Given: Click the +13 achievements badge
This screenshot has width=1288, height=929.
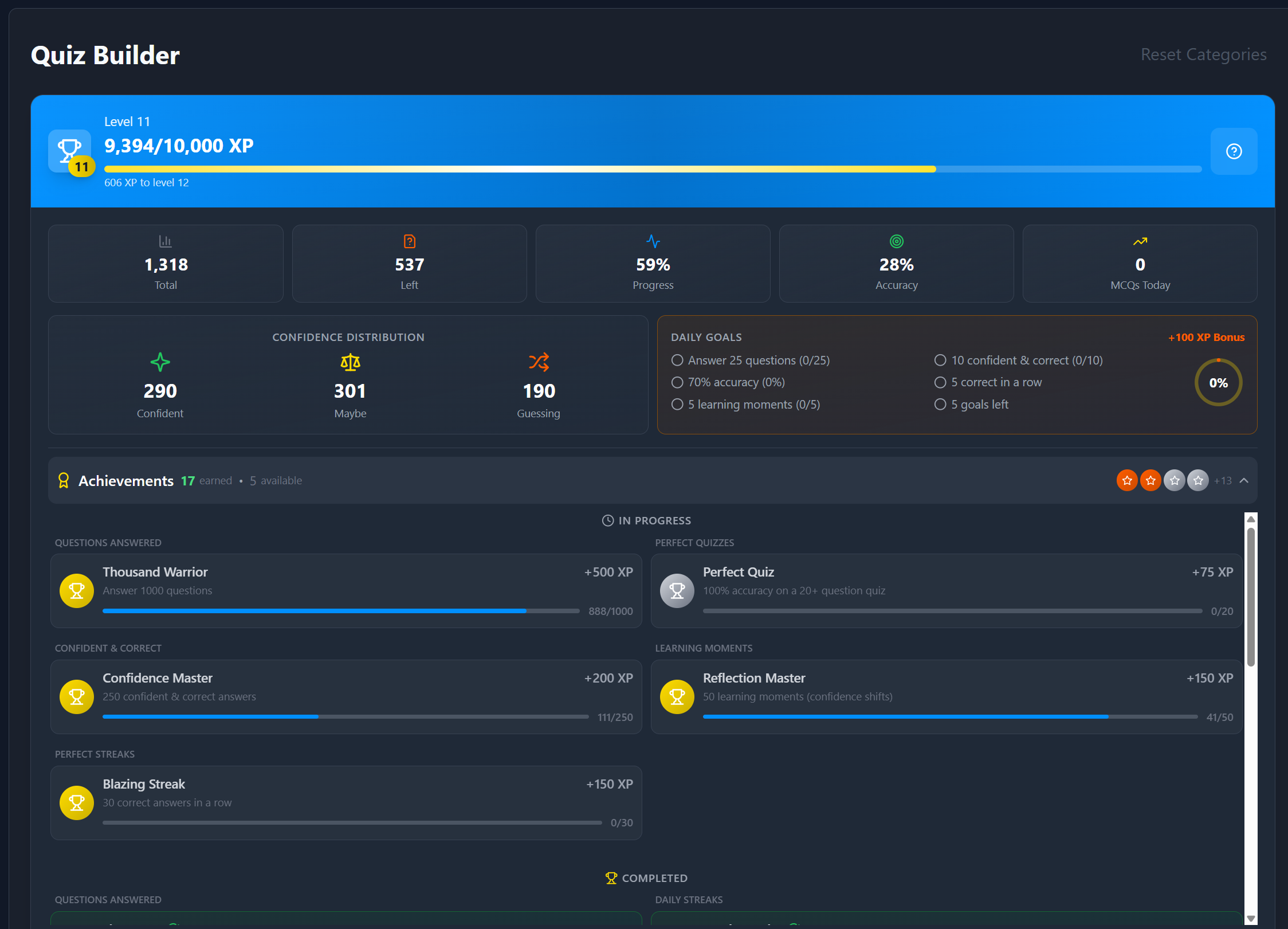Looking at the screenshot, I should (1222, 480).
